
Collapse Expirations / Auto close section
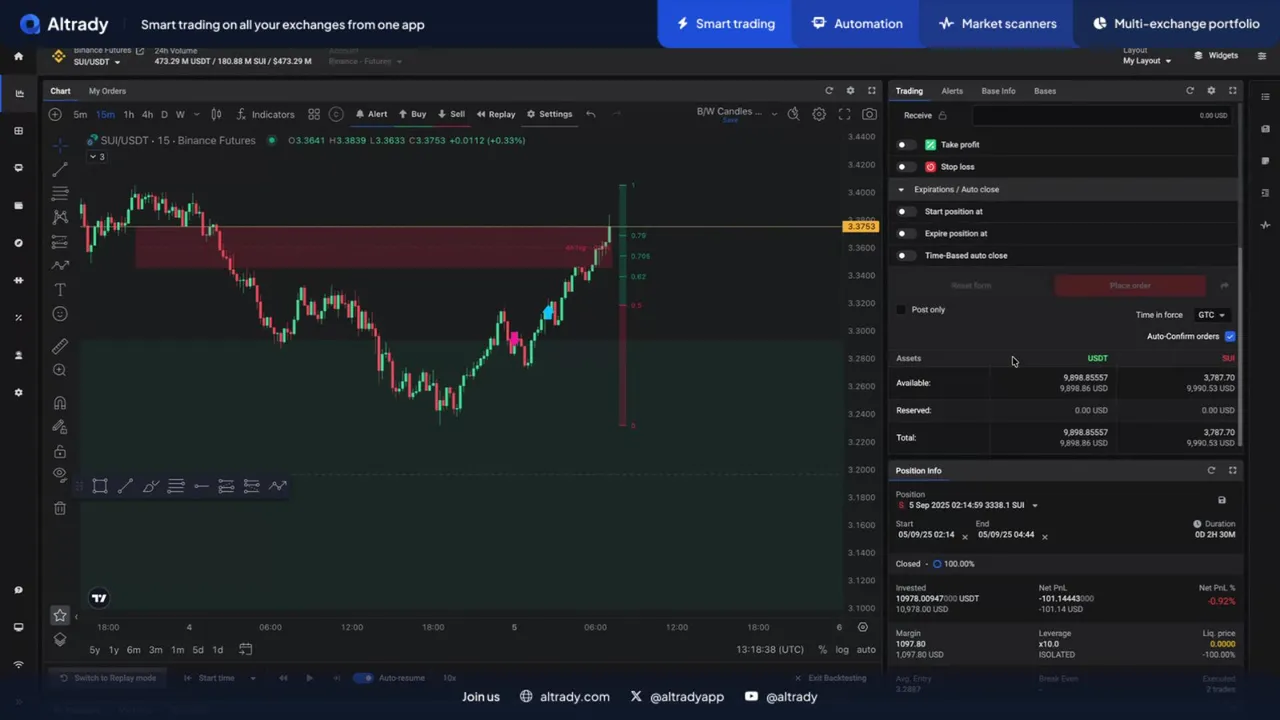901,190
